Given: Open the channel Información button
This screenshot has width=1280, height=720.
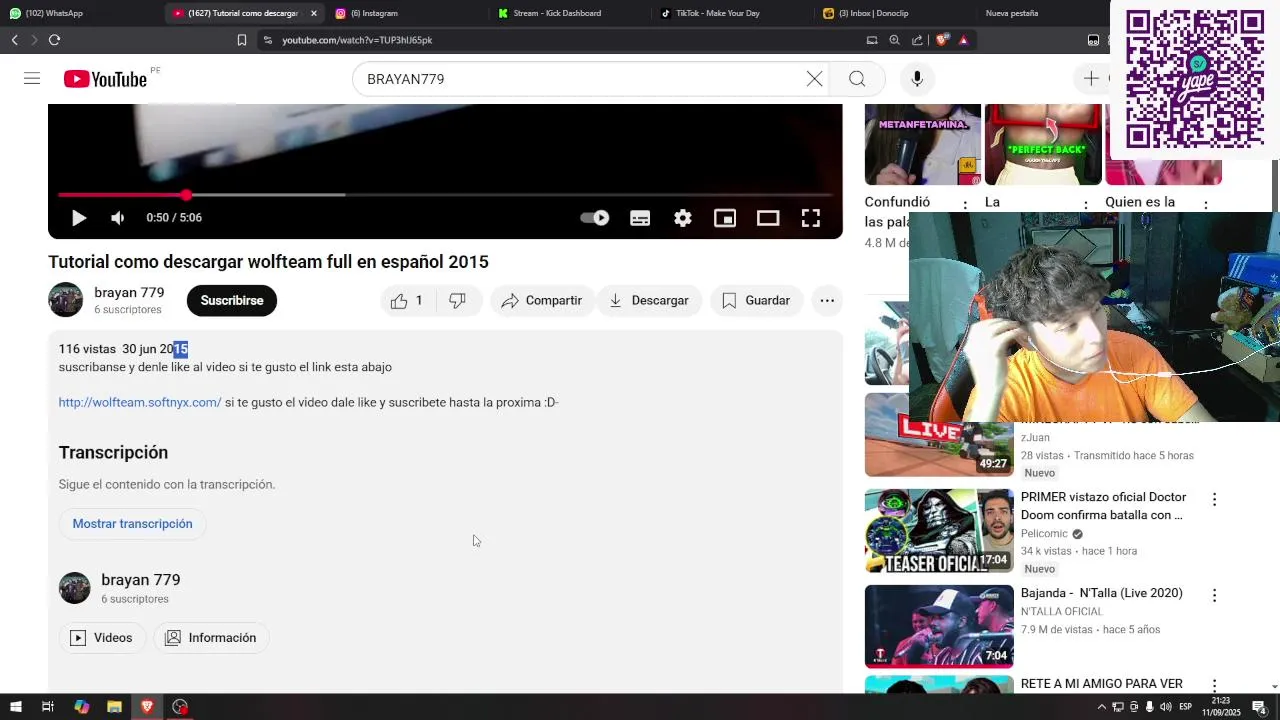Looking at the screenshot, I should (211, 638).
